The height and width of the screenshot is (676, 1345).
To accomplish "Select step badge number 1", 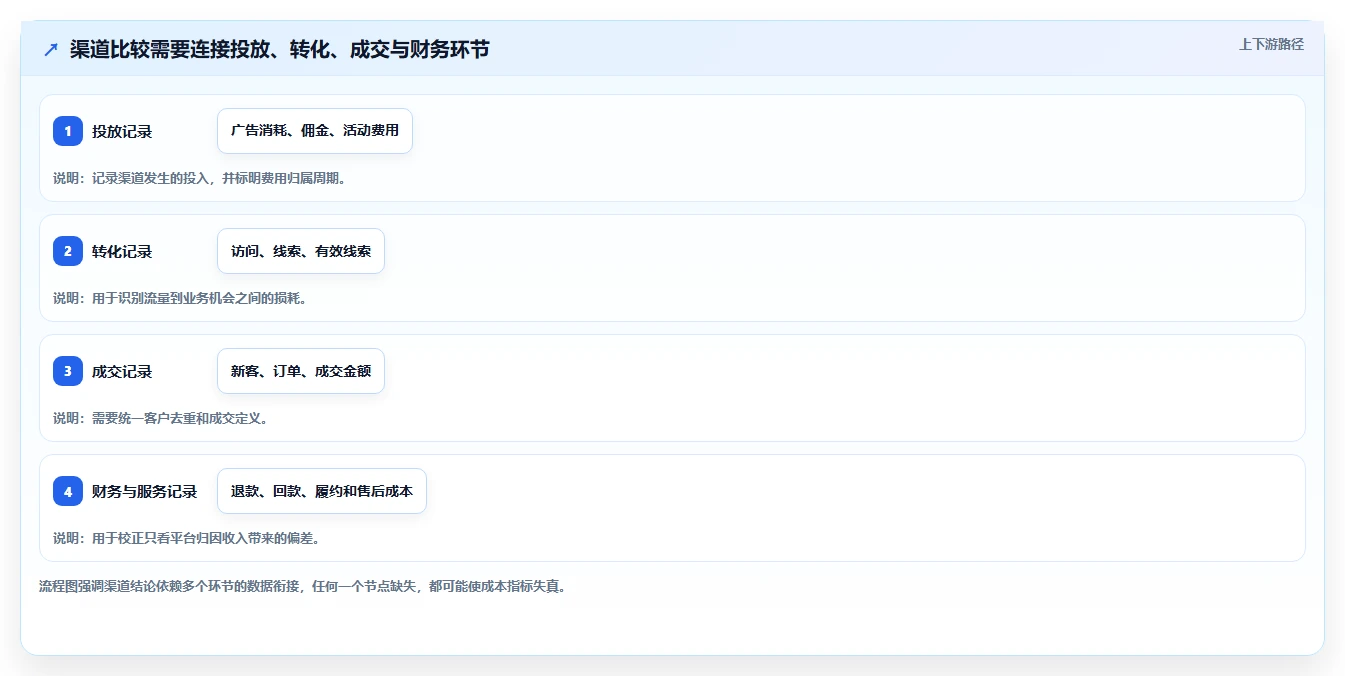I will (x=68, y=131).
